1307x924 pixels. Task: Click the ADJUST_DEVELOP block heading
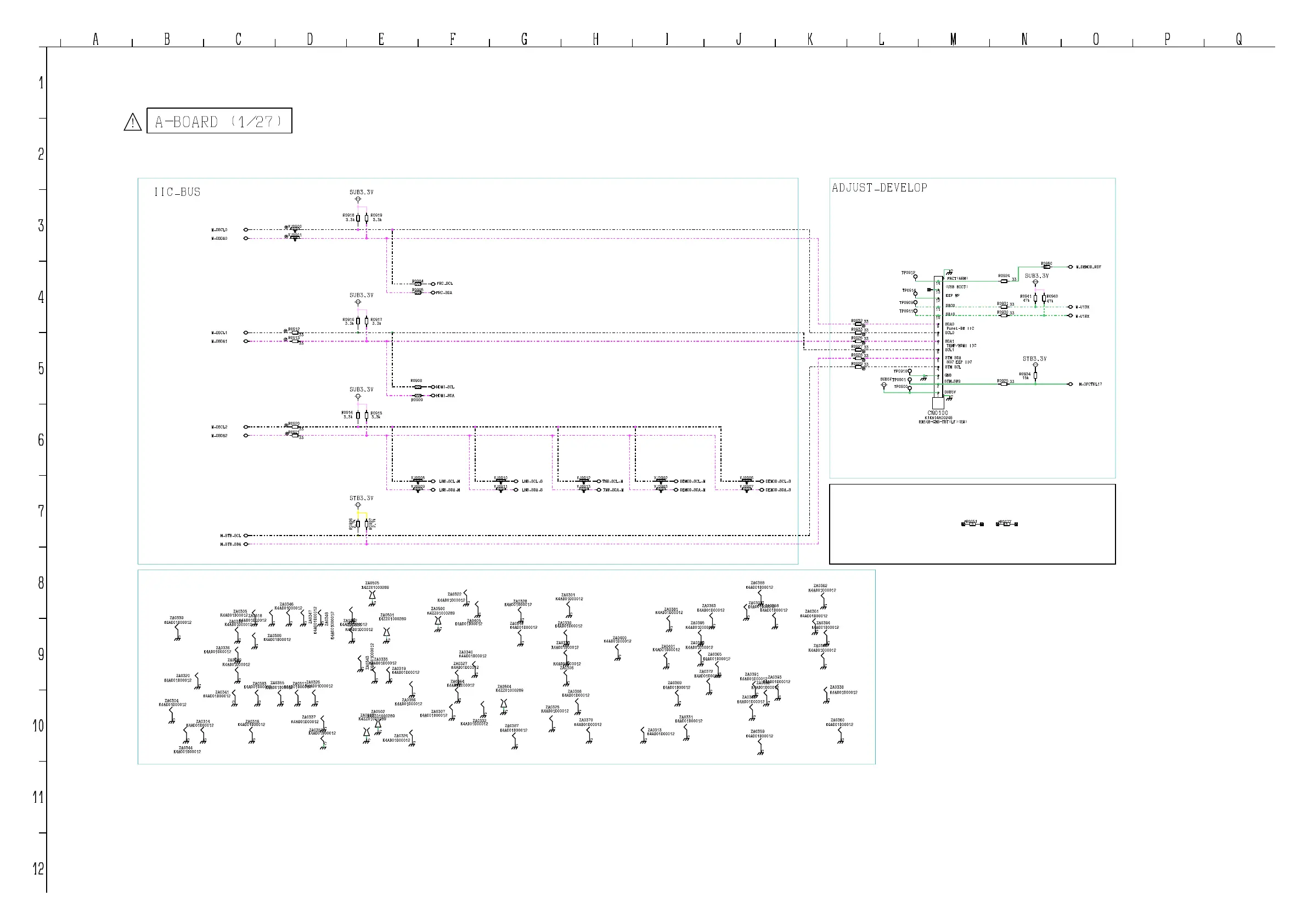pos(879,188)
